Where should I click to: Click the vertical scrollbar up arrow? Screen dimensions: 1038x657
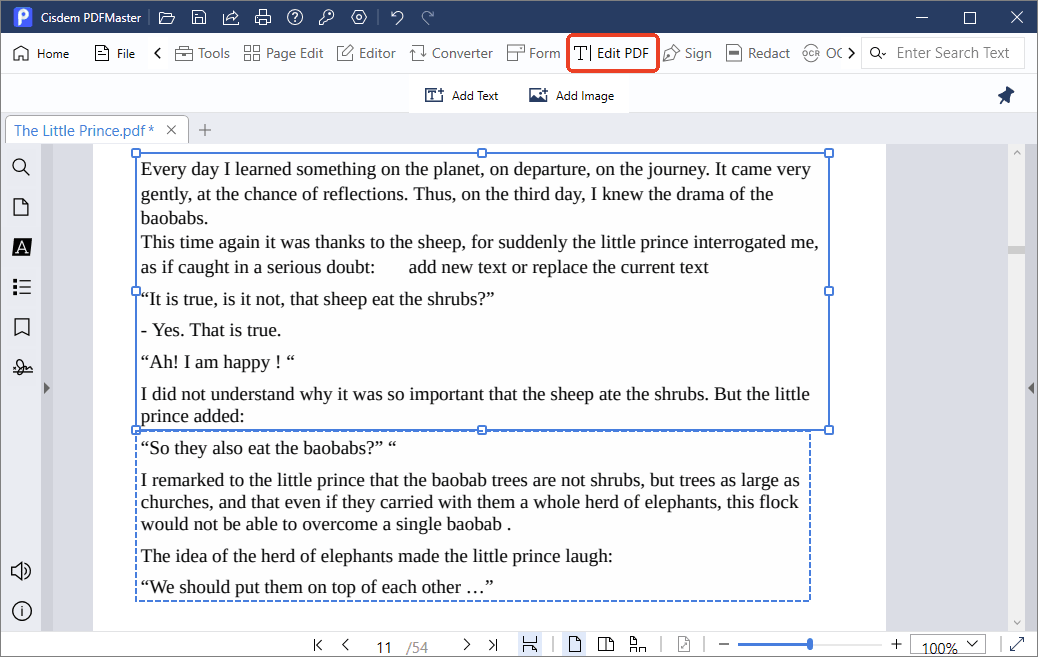[x=1017, y=153]
